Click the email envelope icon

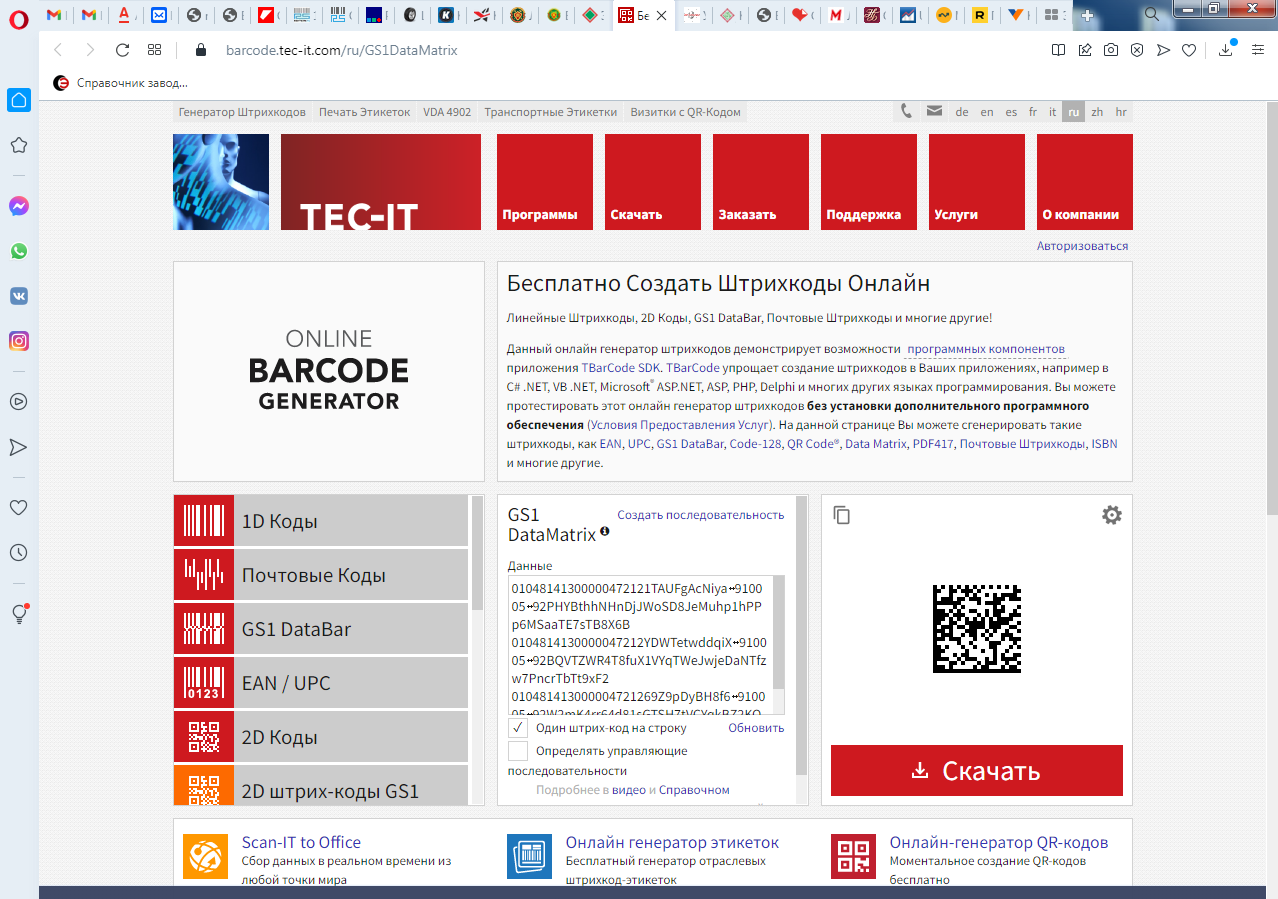(934, 111)
